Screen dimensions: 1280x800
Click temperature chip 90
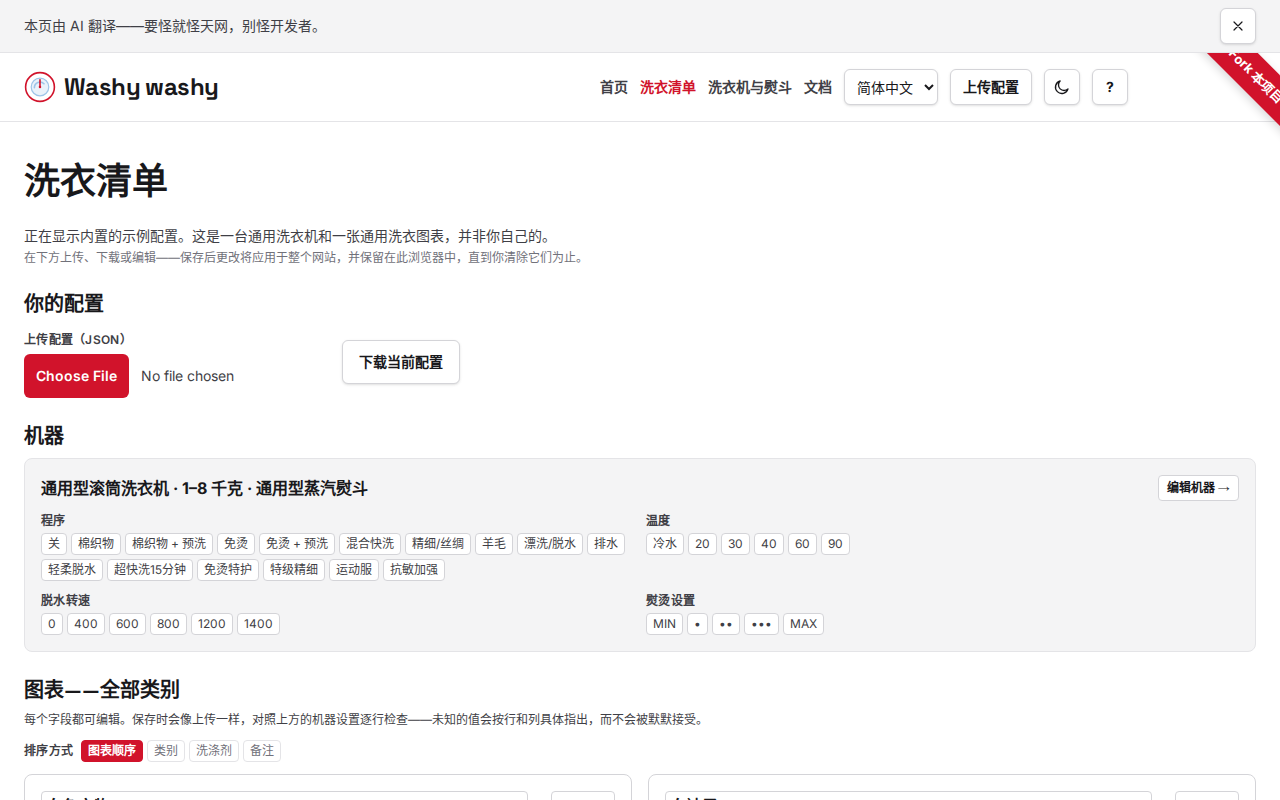[x=835, y=544]
